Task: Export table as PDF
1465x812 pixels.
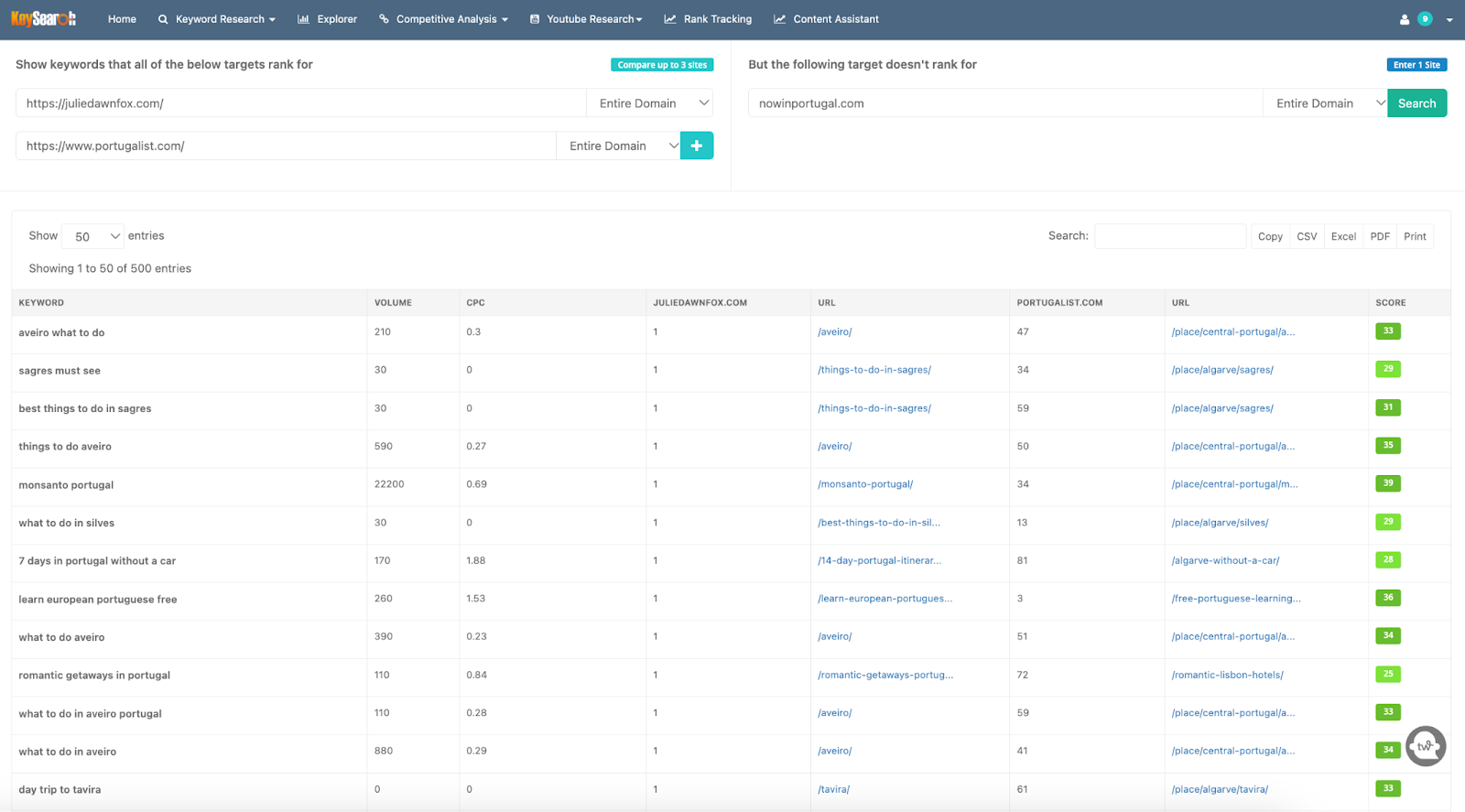Action: click(x=1380, y=236)
